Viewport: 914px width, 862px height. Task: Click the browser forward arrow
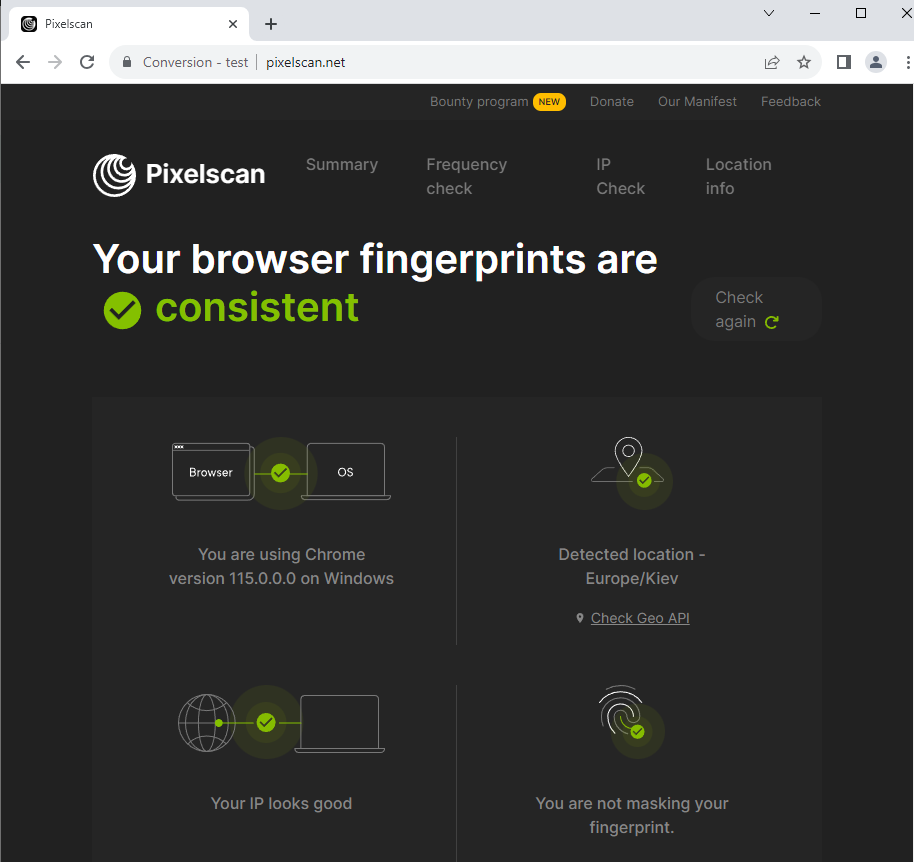coord(55,62)
